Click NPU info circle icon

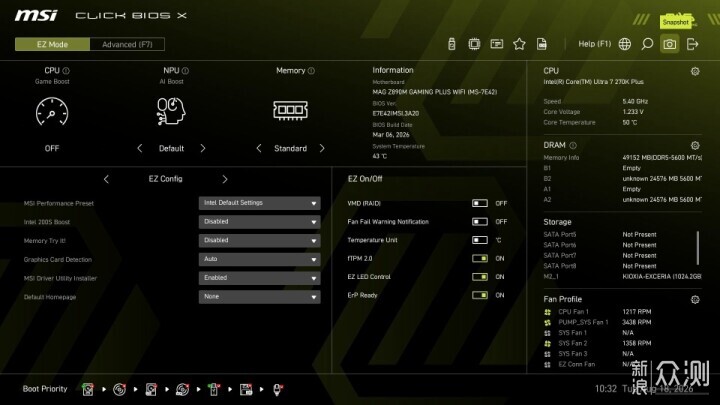click(x=185, y=71)
